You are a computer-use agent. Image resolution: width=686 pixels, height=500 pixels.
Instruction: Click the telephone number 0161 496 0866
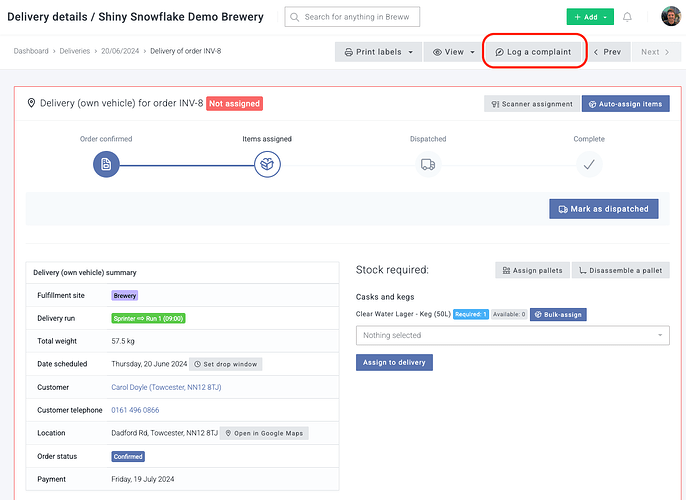pyautogui.click(x=135, y=410)
